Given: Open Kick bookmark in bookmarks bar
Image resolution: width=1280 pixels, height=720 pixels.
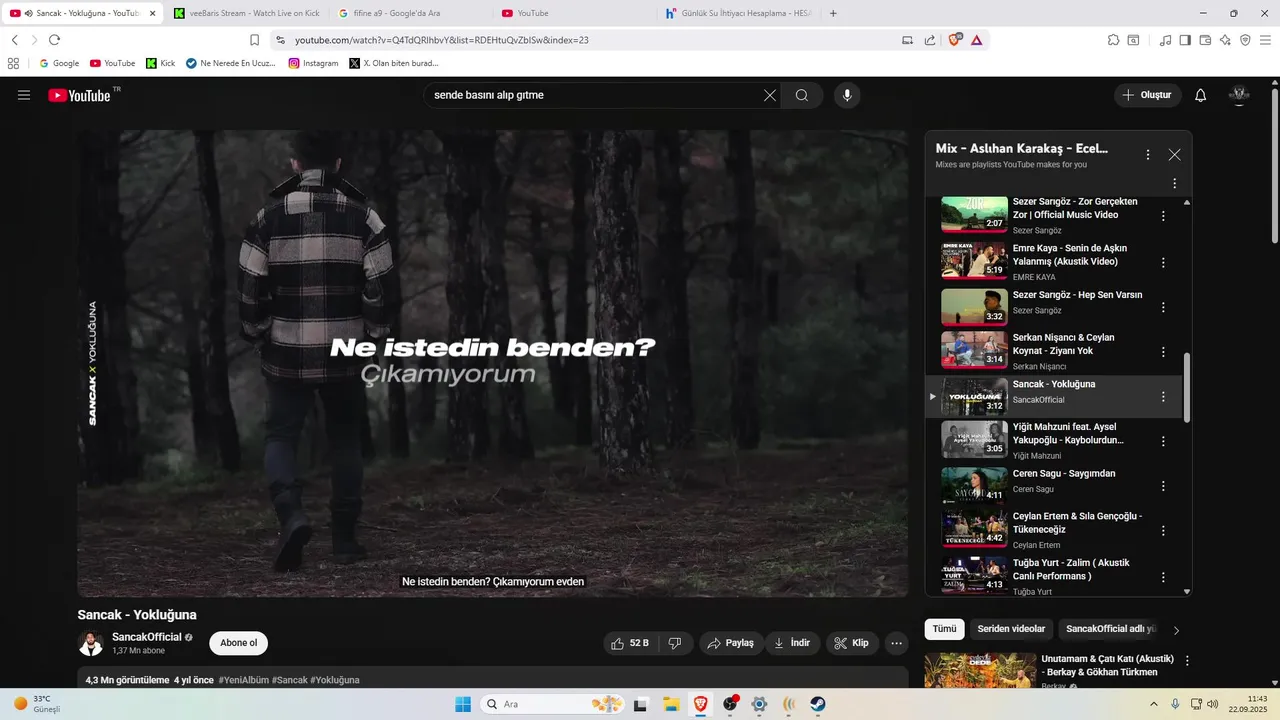Looking at the screenshot, I should (160, 63).
